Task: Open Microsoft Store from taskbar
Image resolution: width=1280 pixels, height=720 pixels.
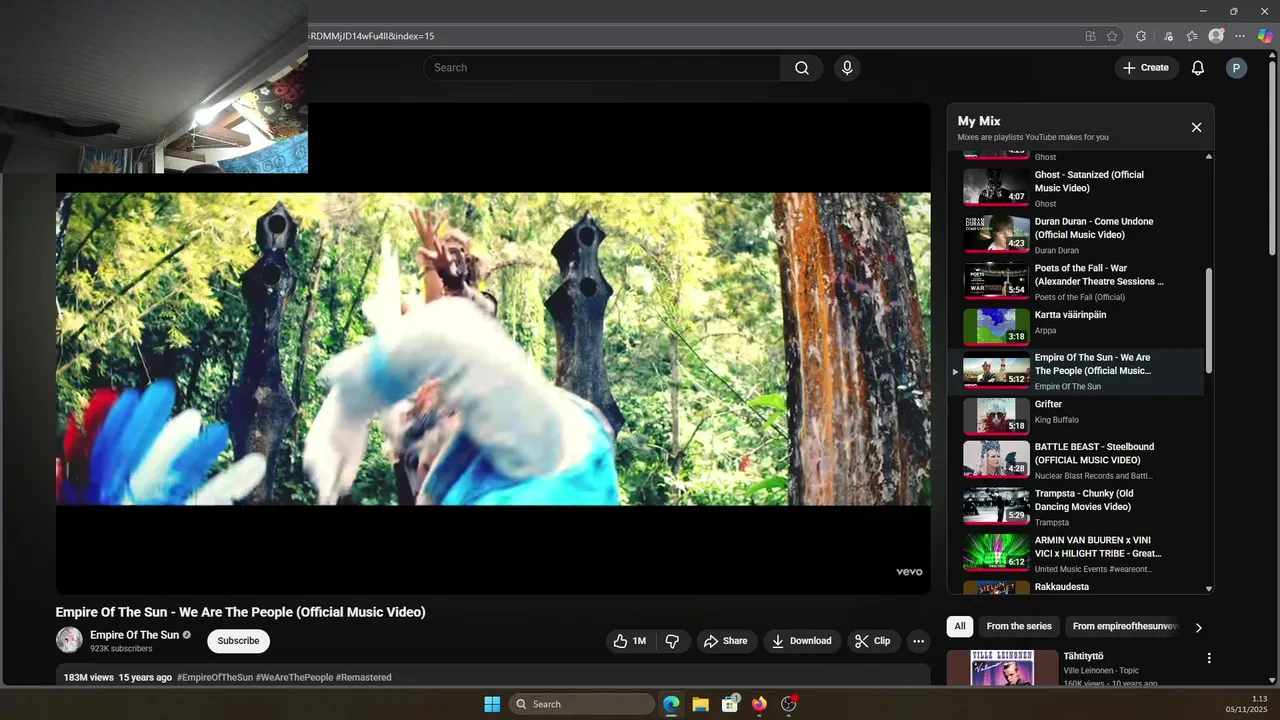Action: 730,704
